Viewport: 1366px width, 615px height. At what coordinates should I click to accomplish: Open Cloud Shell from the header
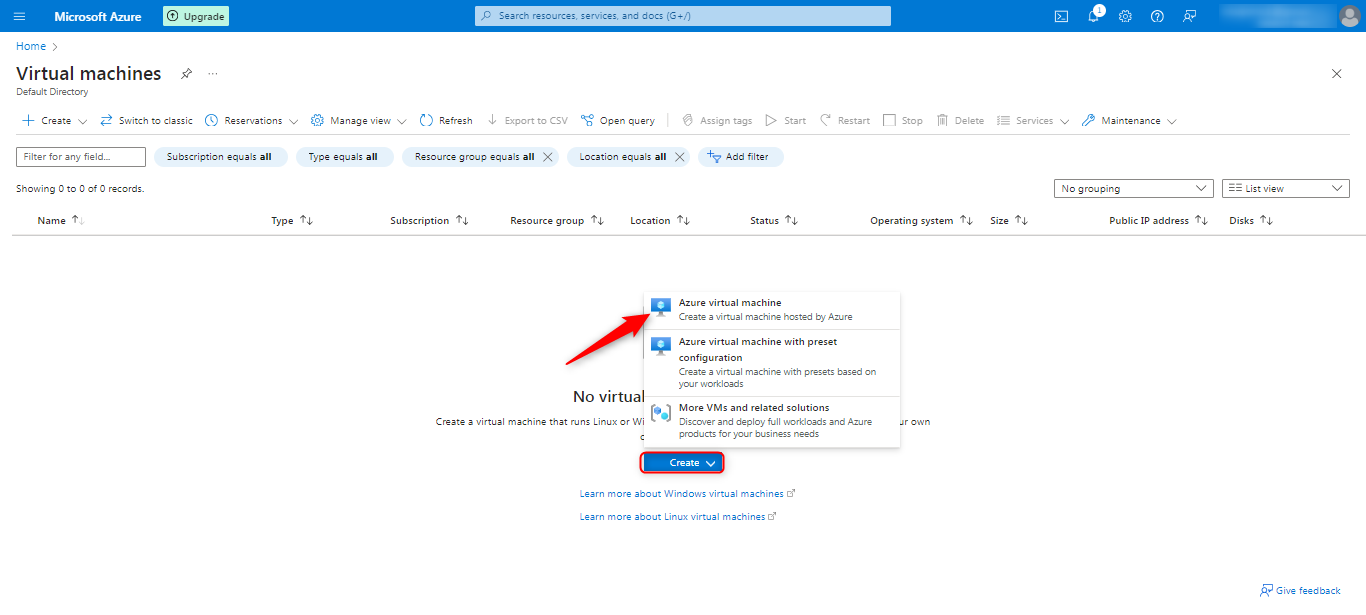(1061, 16)
